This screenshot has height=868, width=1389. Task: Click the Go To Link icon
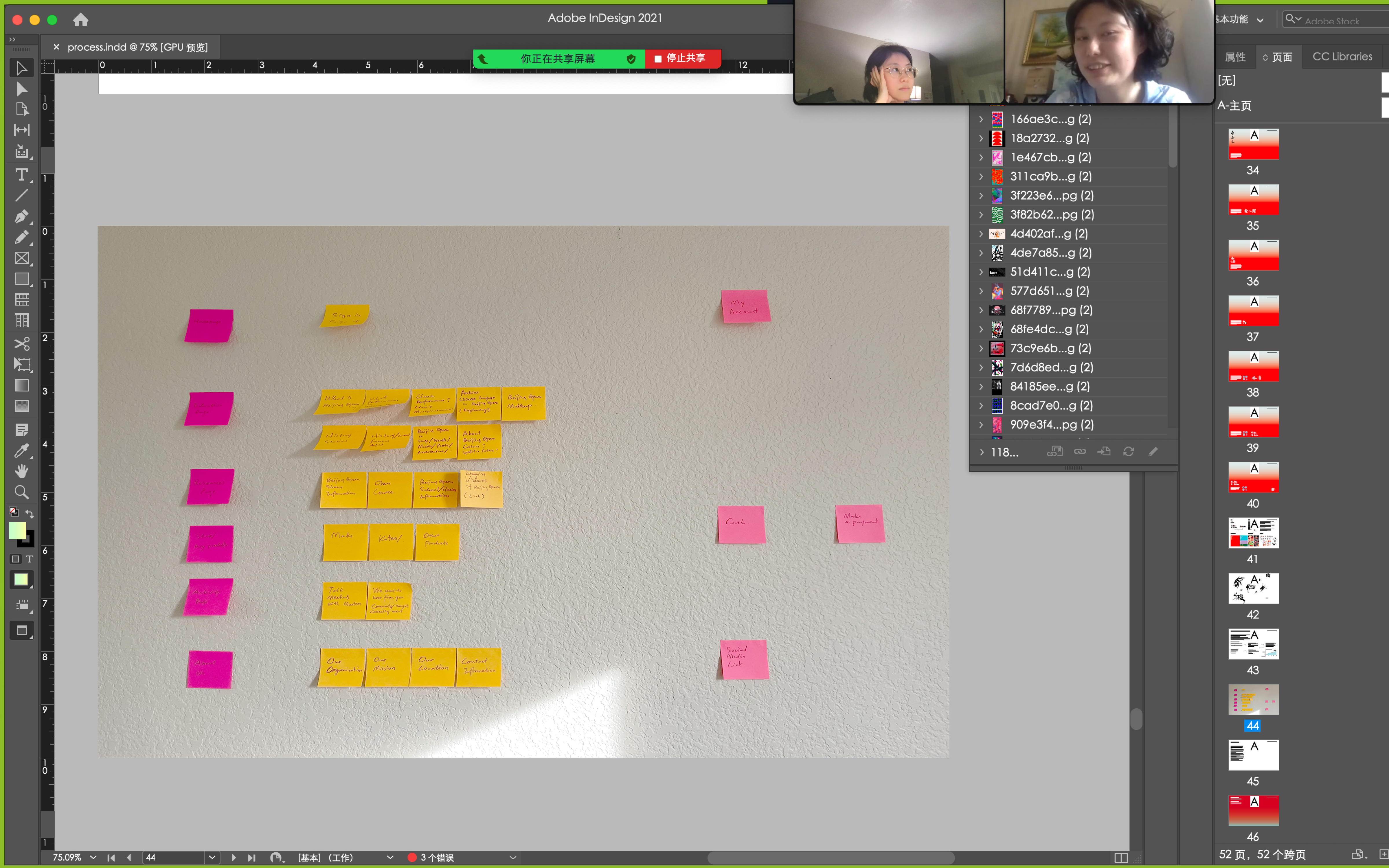coord(1104,452)
